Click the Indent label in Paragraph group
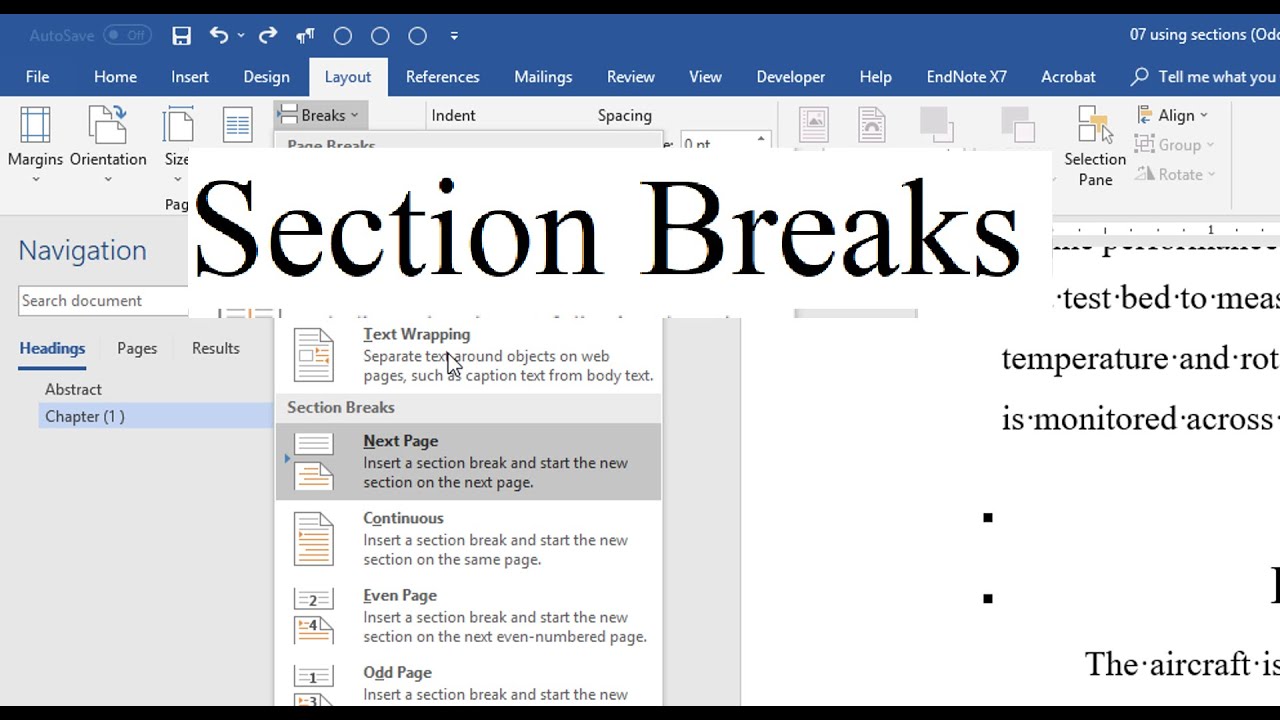Screen dimensions: 1280x720 tap(453, 115)
